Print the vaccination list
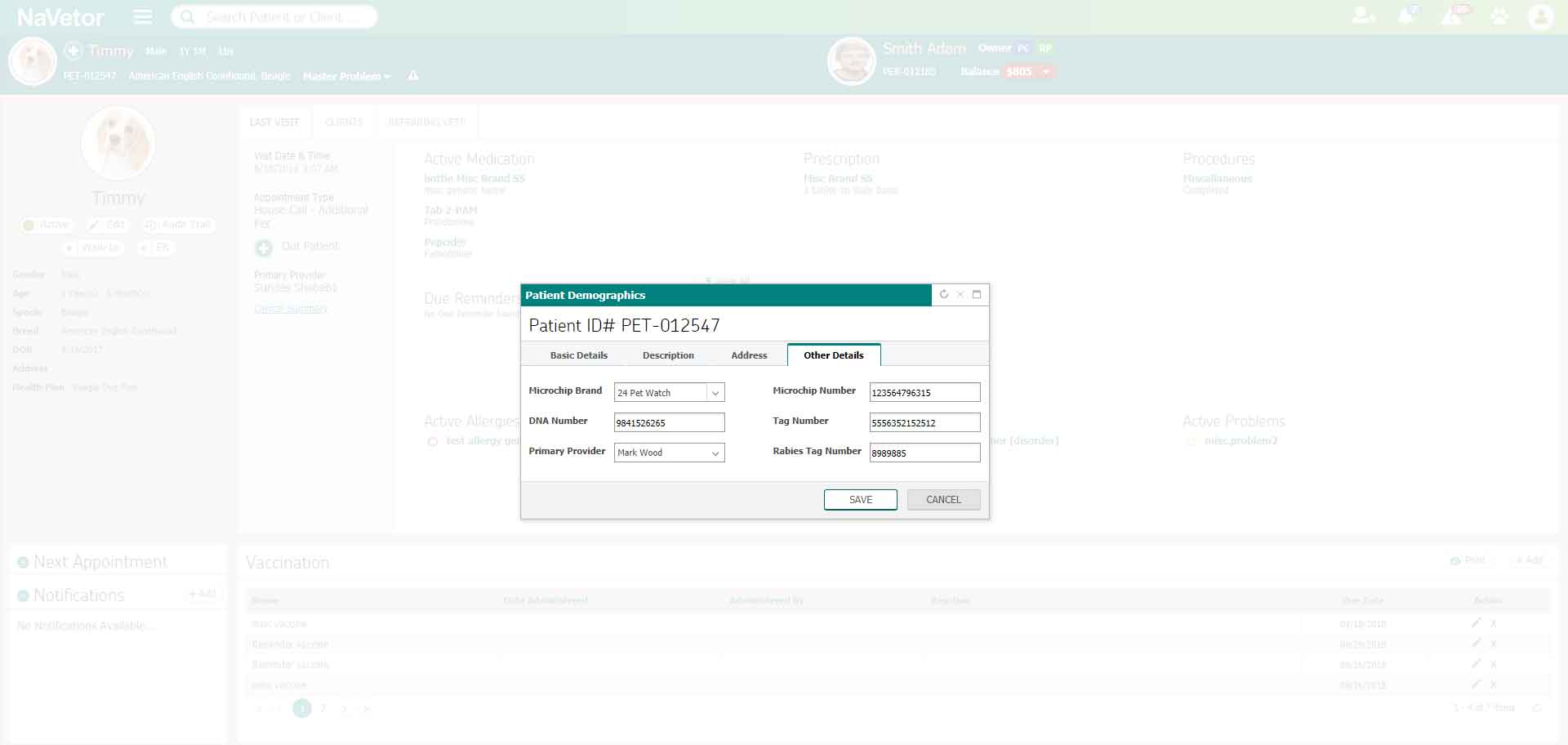Image resolution: width=1568 pixels, height=745 pixels. (1468, 560)
